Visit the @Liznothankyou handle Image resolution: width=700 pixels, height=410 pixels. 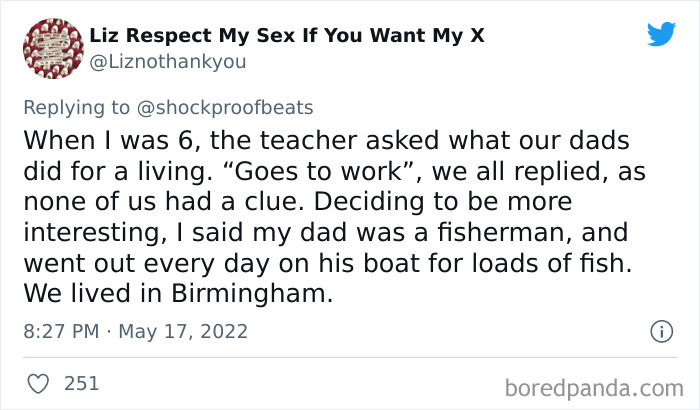(168, 62)
